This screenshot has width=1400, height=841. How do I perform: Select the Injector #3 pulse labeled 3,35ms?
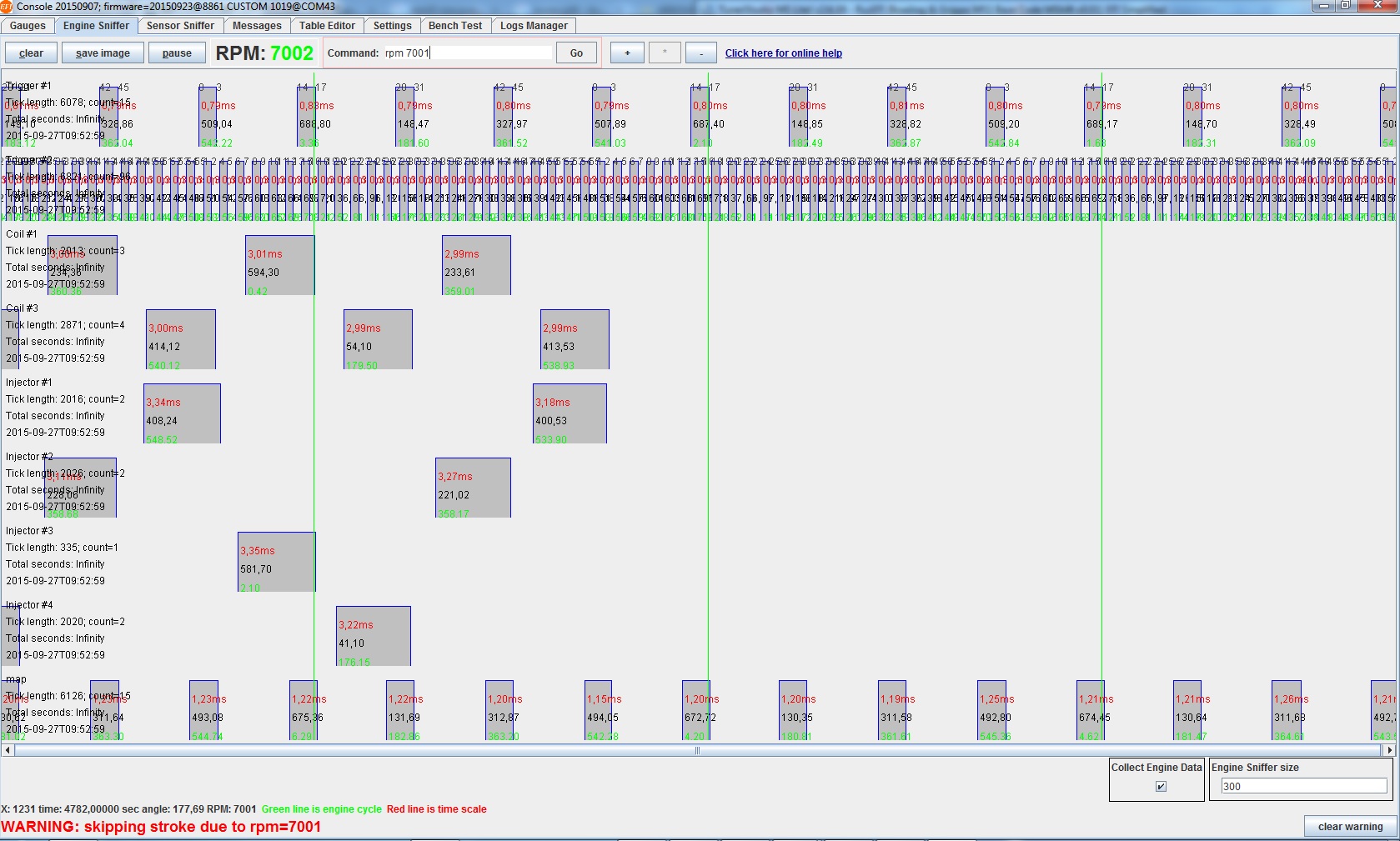coord(276,562)
